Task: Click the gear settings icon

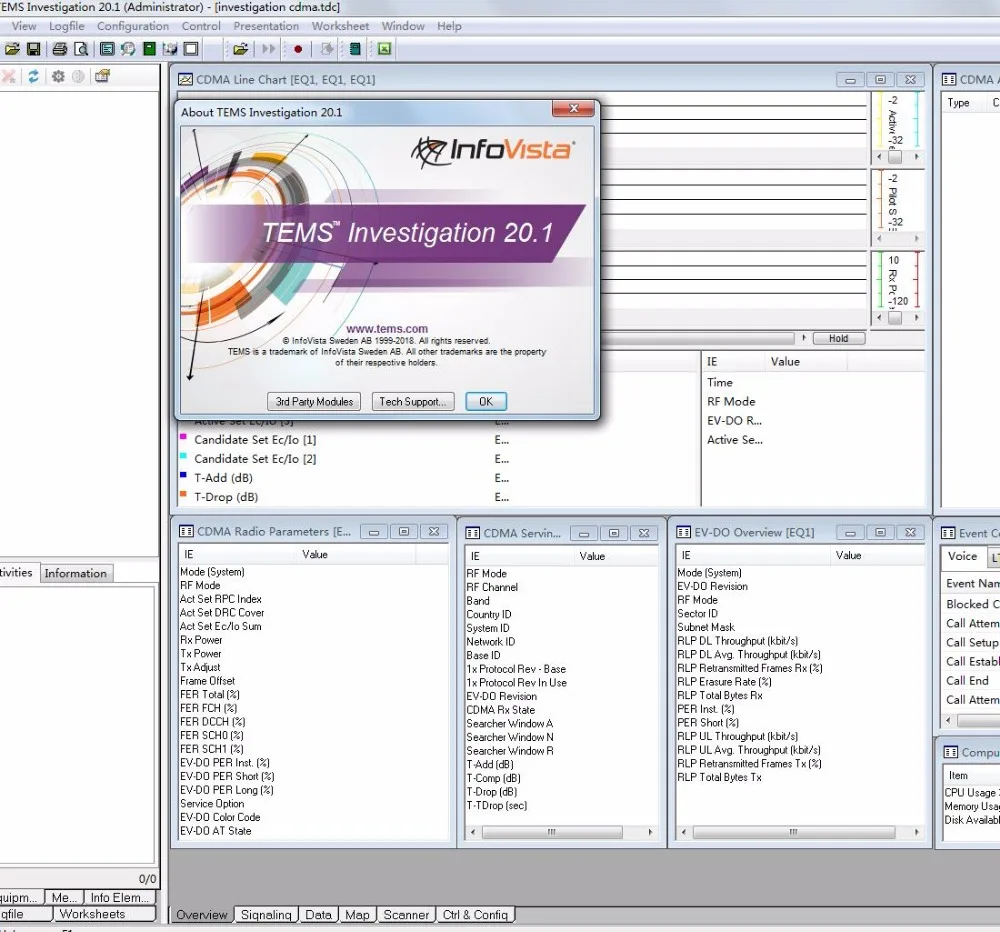Action: coord(58,77)
